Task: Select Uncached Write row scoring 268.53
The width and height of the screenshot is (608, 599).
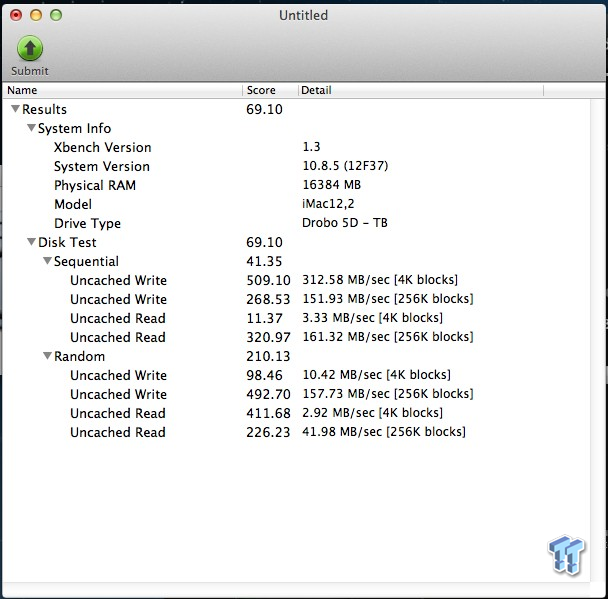Action: tap(296, 299)
